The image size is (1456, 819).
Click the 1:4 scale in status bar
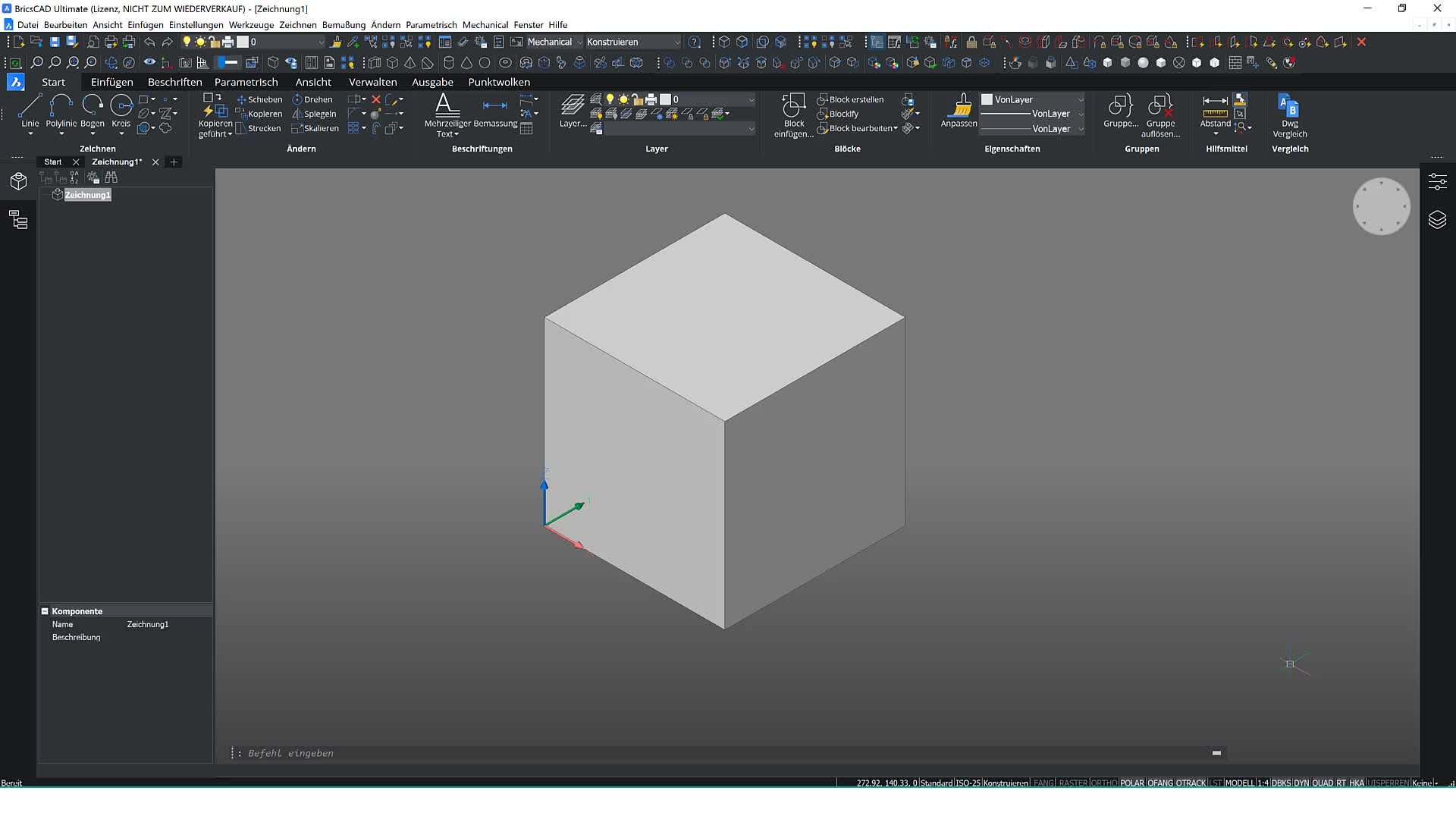point(1263,783)
